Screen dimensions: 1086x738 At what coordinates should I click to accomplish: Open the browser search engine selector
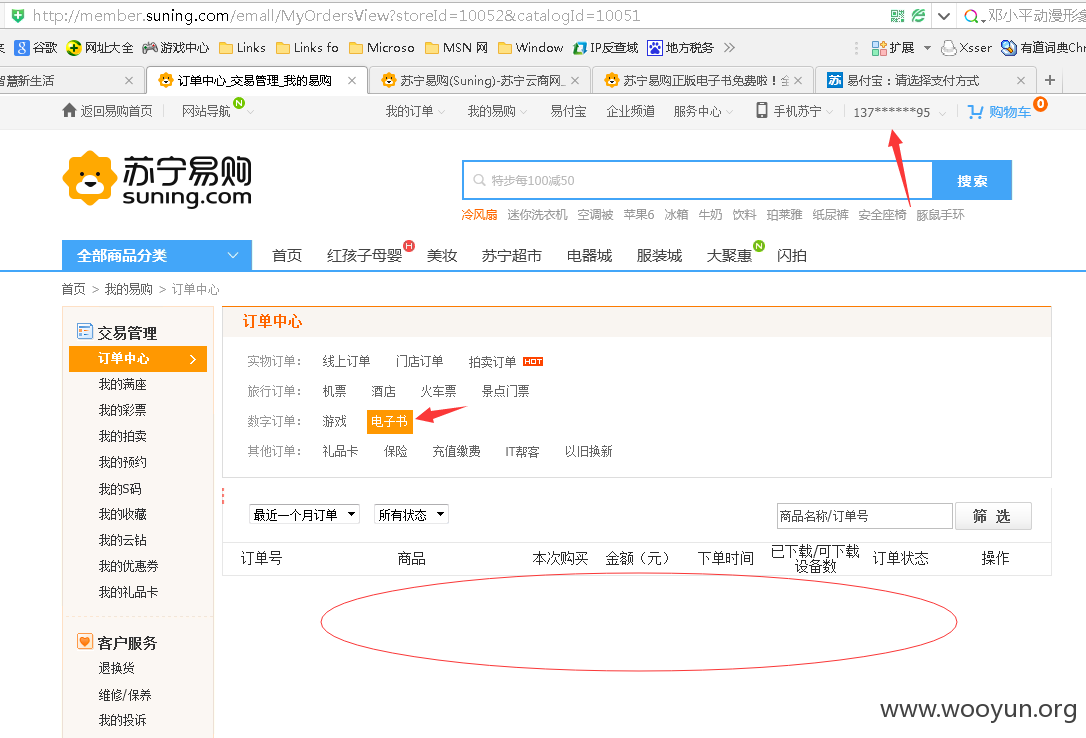pyautogui.click(x=974, y=16)
